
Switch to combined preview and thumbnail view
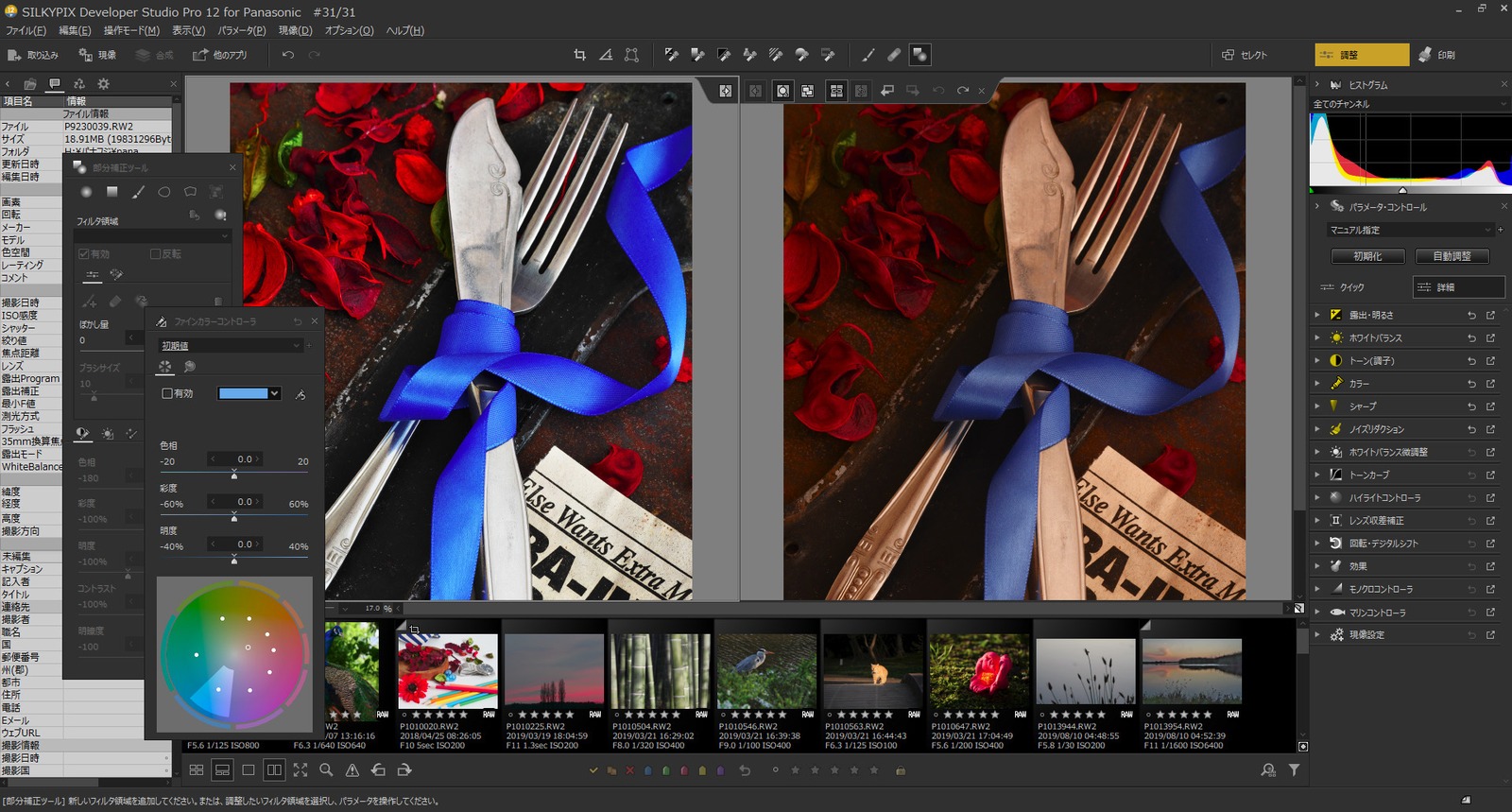coord(222,770)
